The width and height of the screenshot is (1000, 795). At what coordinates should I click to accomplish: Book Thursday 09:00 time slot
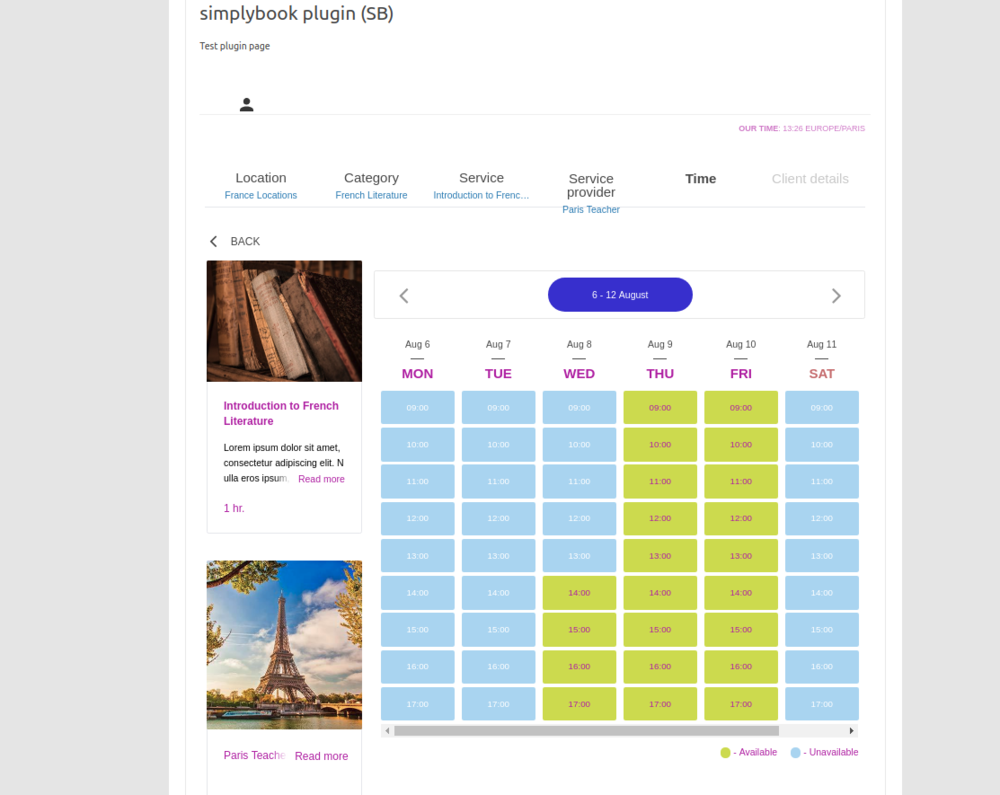coord(660,407)
